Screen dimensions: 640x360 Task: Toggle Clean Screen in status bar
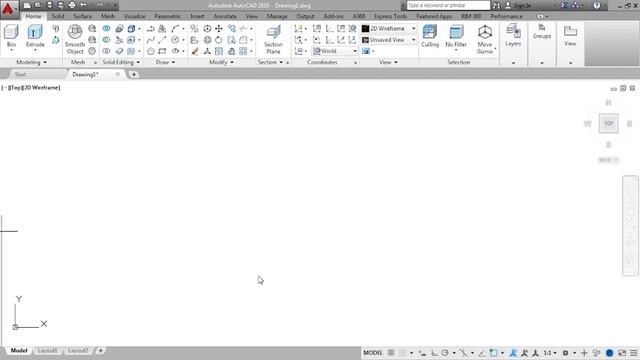[x=622, y=353]
